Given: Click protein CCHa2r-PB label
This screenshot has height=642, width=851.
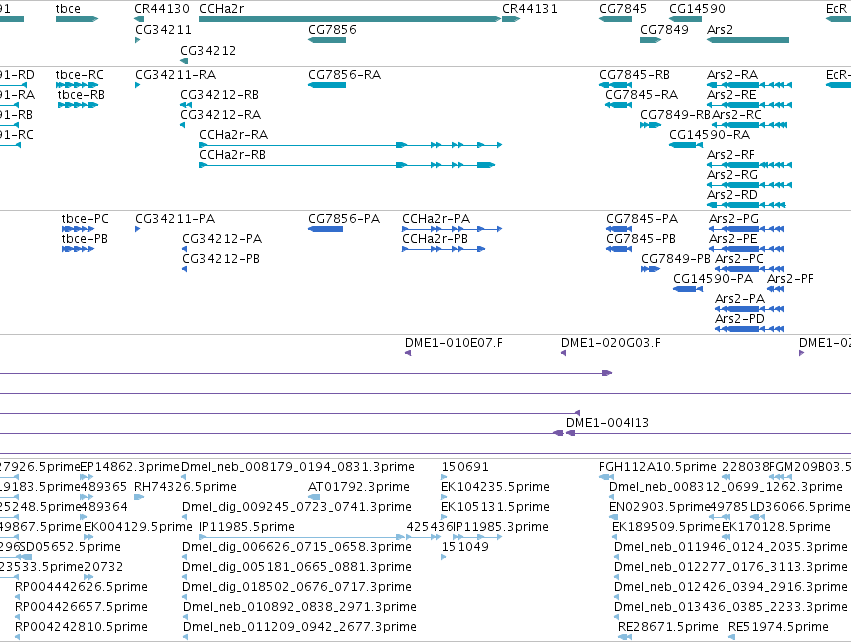Looking at the screenshot, I should (x=435, y=239).
